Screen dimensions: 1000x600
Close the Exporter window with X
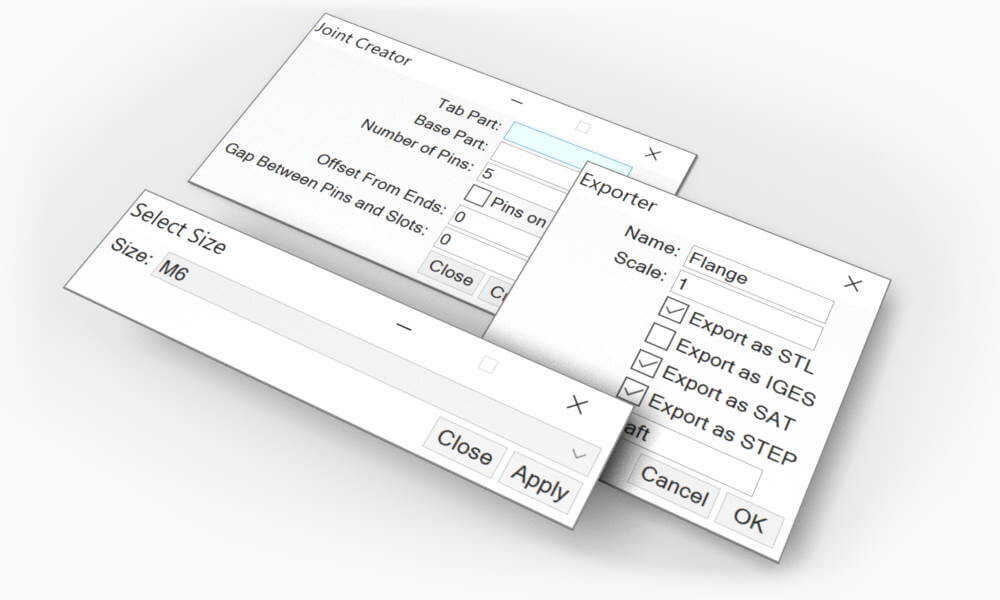click(x=853, y=283)
